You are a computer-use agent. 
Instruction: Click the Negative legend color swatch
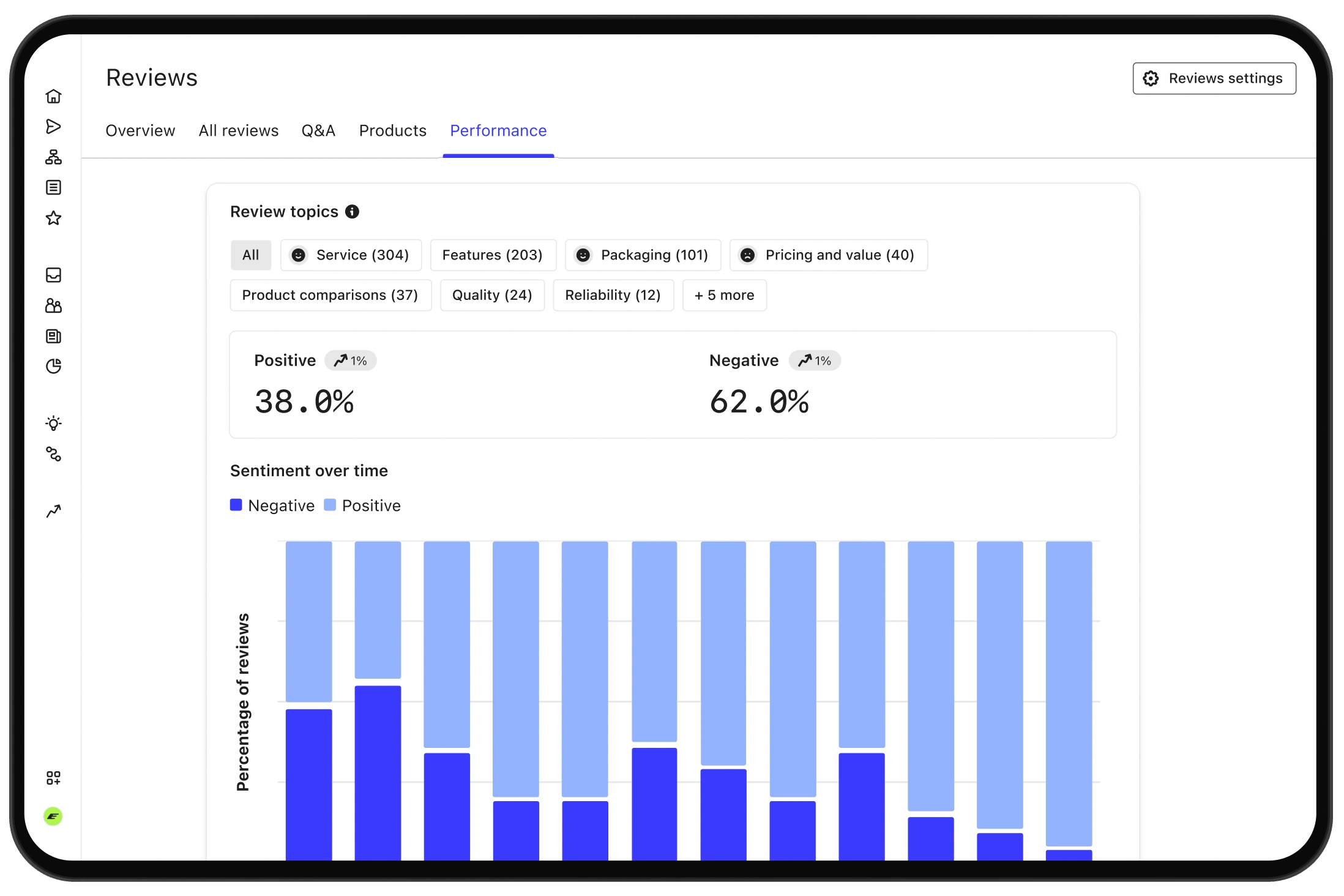point(236,505)
